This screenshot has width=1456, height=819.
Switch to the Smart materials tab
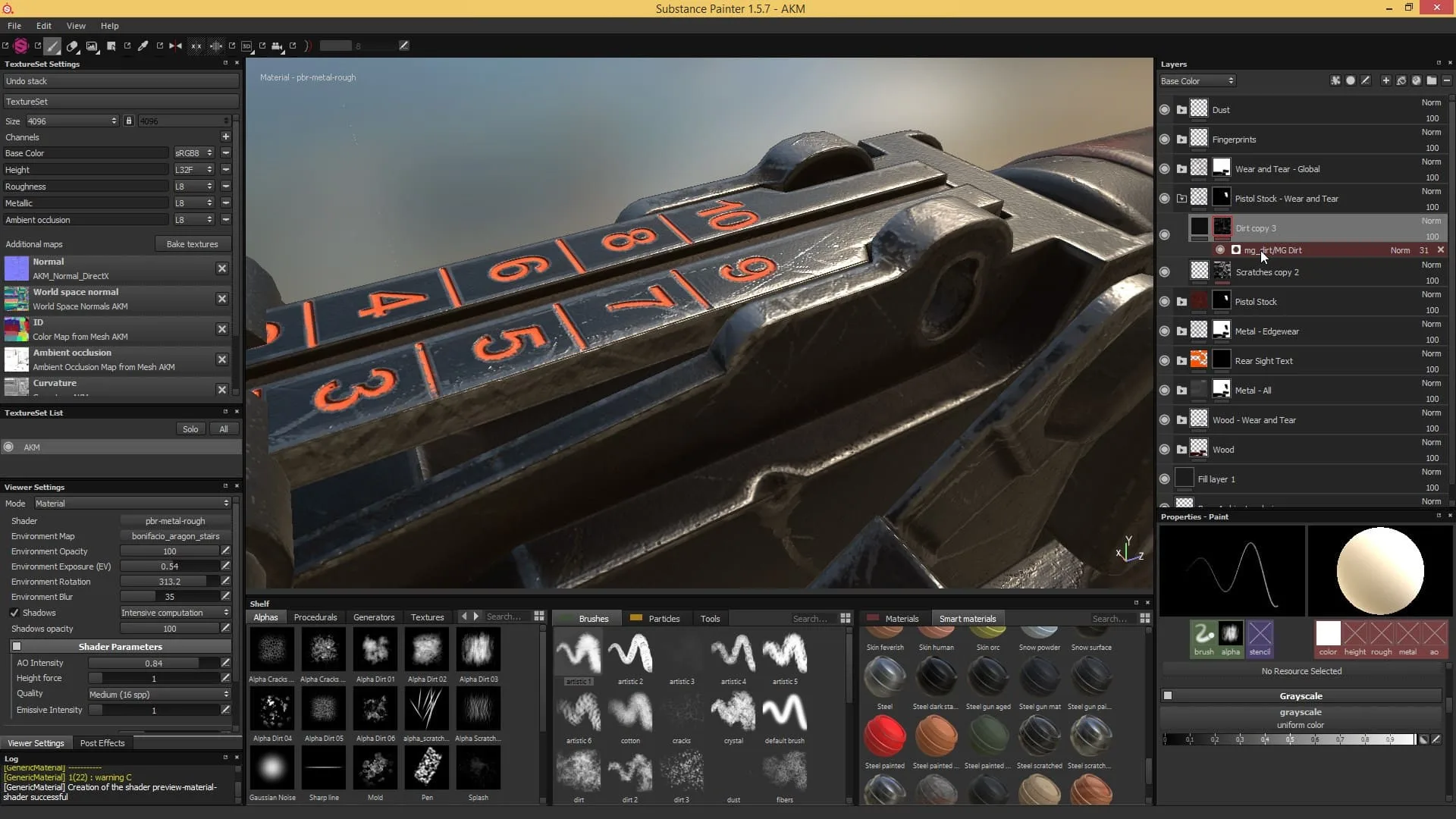pos(968,618)
